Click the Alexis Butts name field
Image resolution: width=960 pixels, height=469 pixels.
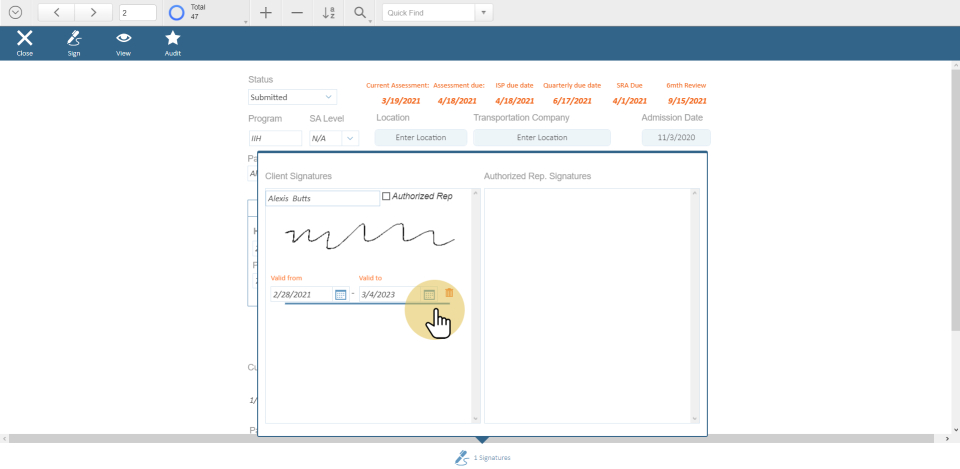pyautogui.click(x=322, y=198)
